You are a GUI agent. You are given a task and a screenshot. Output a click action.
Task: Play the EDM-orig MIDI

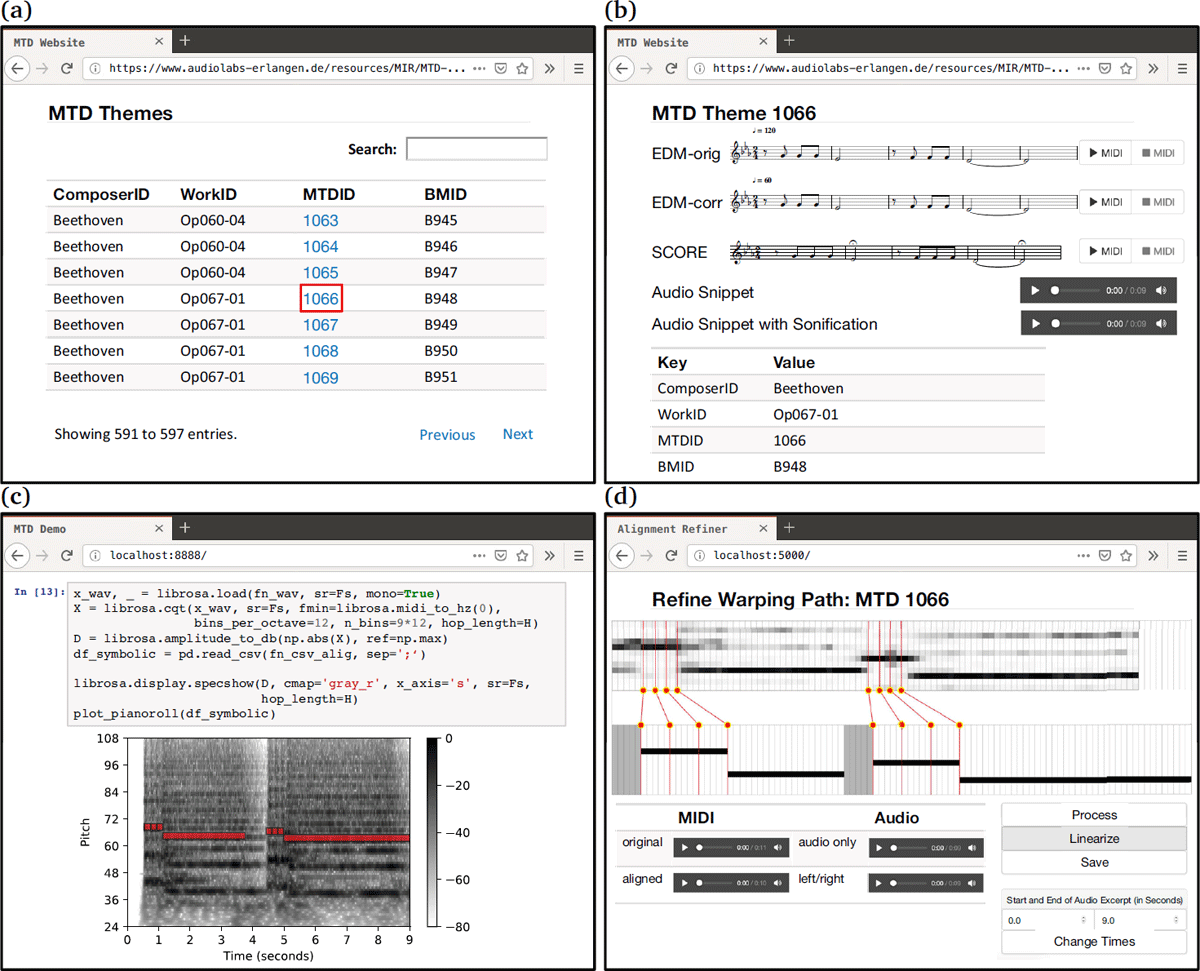click(x=1104, y=153)
